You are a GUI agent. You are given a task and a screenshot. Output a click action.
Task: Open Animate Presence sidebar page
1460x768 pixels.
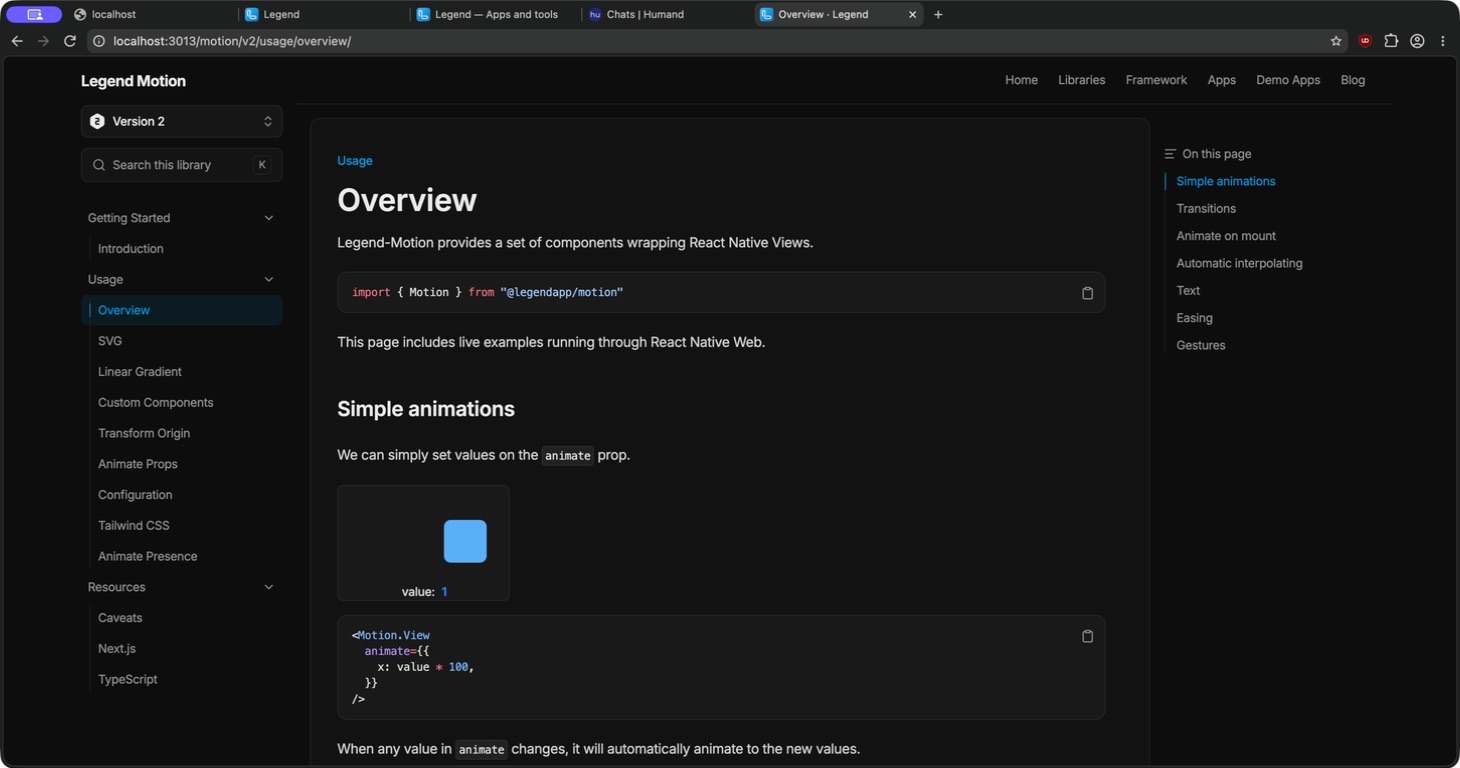[147, 556]
